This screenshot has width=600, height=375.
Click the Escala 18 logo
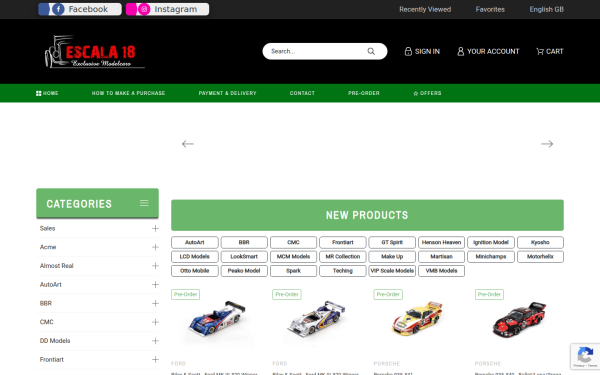click(x=94, y=52)
